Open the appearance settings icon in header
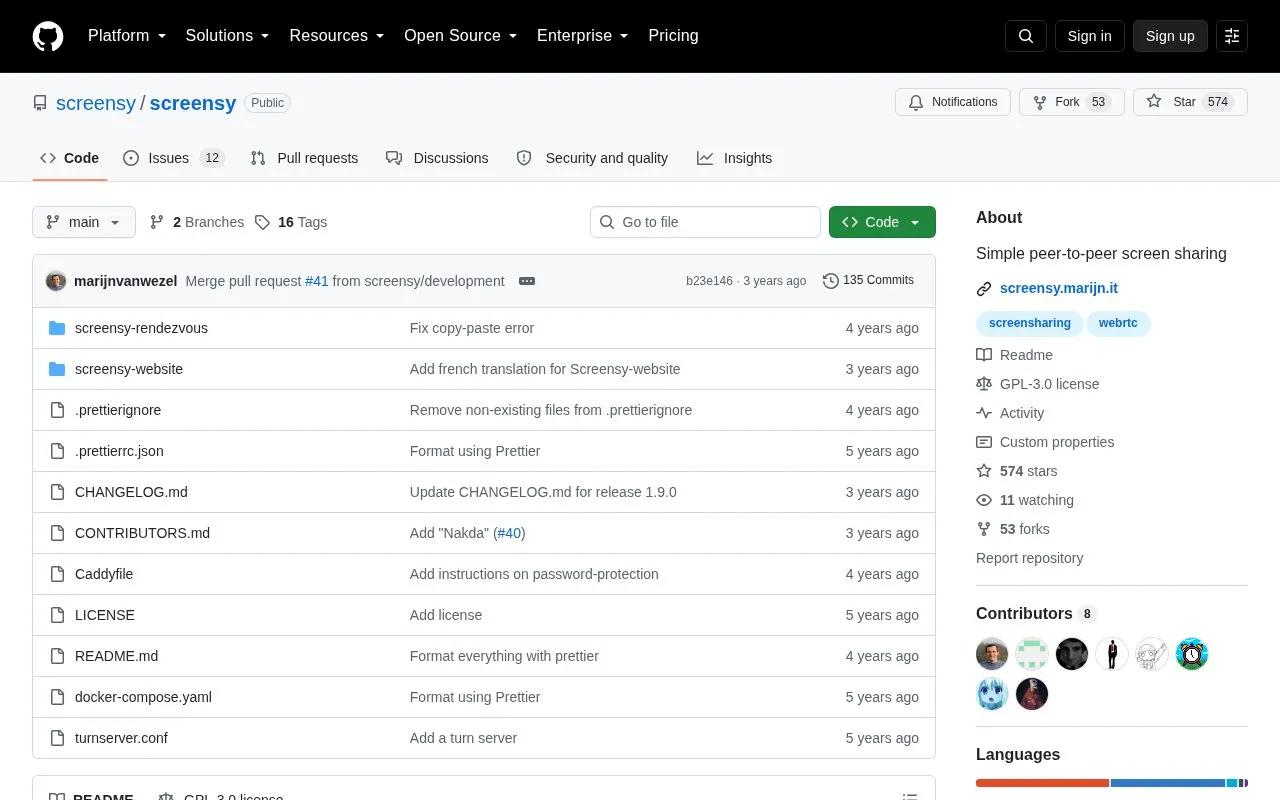1280x800 pixels. (1232, 36)
